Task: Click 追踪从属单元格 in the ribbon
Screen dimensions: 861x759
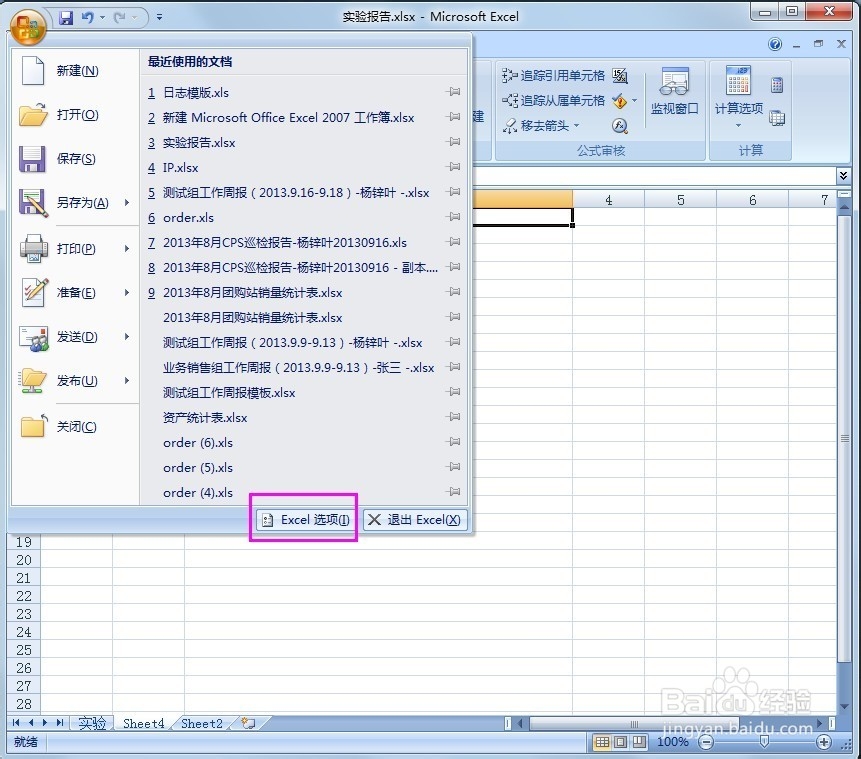Action: click(x=552, y=101)
